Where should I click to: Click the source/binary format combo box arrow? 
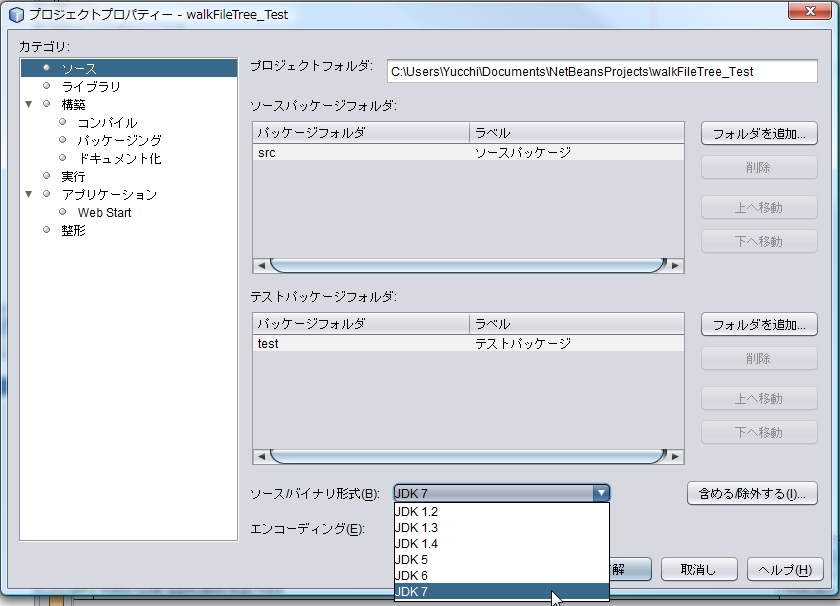[600, 493]
